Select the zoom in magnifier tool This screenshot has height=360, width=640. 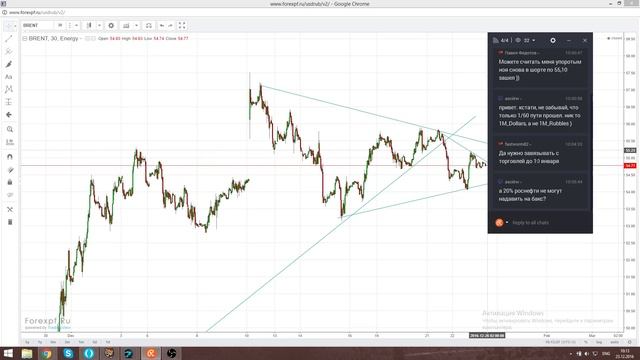pos(9,129)
